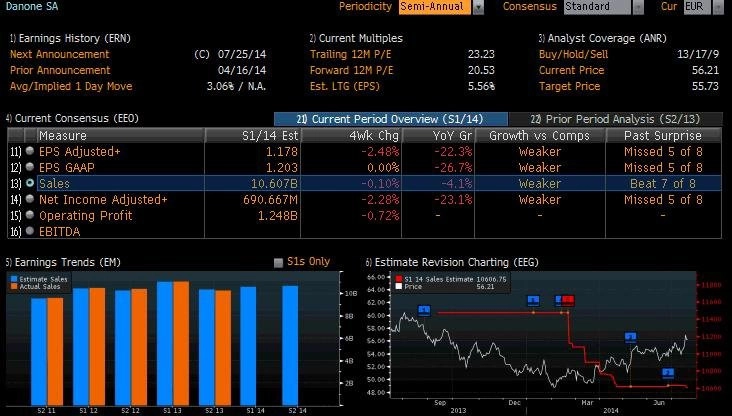Click the Growth vs Comps column header
This screenshot has width=732, height=416.
coord(540,135)
